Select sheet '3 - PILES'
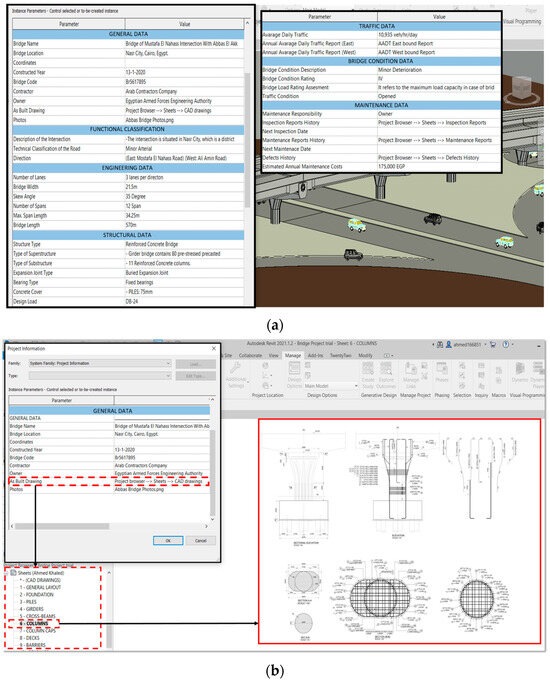Viewport: 550px width, 680px height. pos(28,602)
